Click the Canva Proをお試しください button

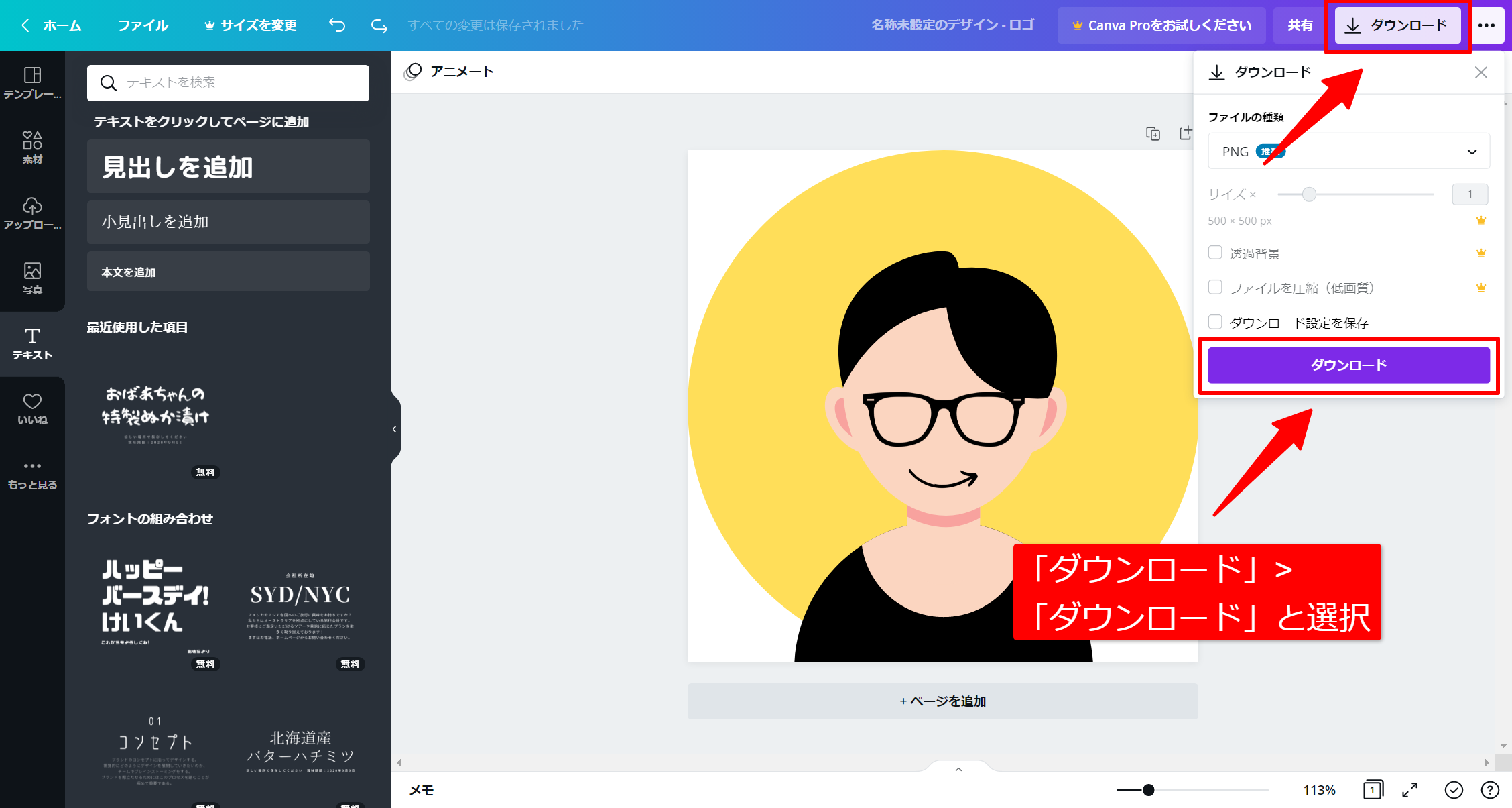pyautogui.click(x=1161, y=25)
